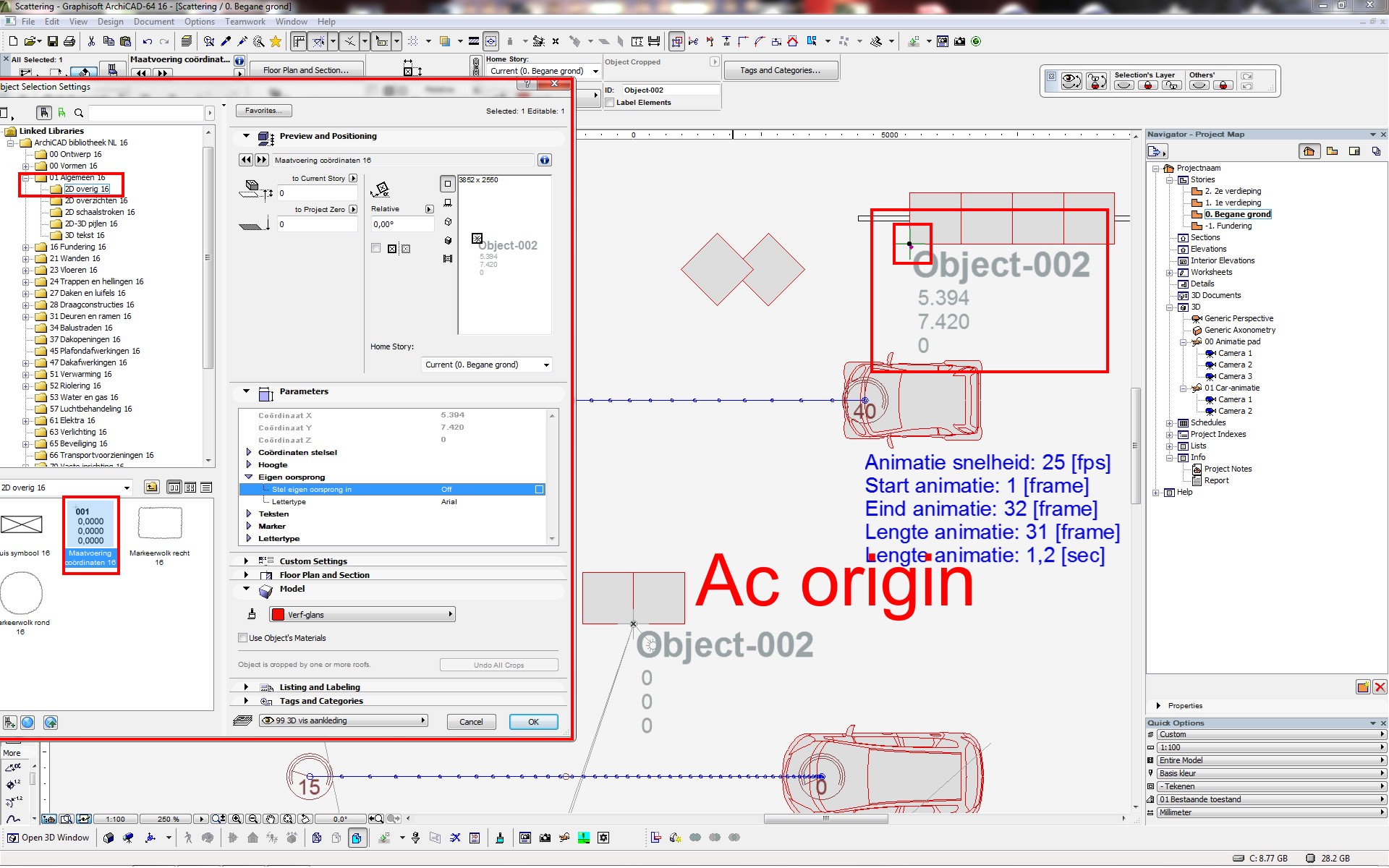Screen dimensions: 1389x868
Task: Click the Open 3D Window icon
Action: pyautogui.click(x=13, y=838)
